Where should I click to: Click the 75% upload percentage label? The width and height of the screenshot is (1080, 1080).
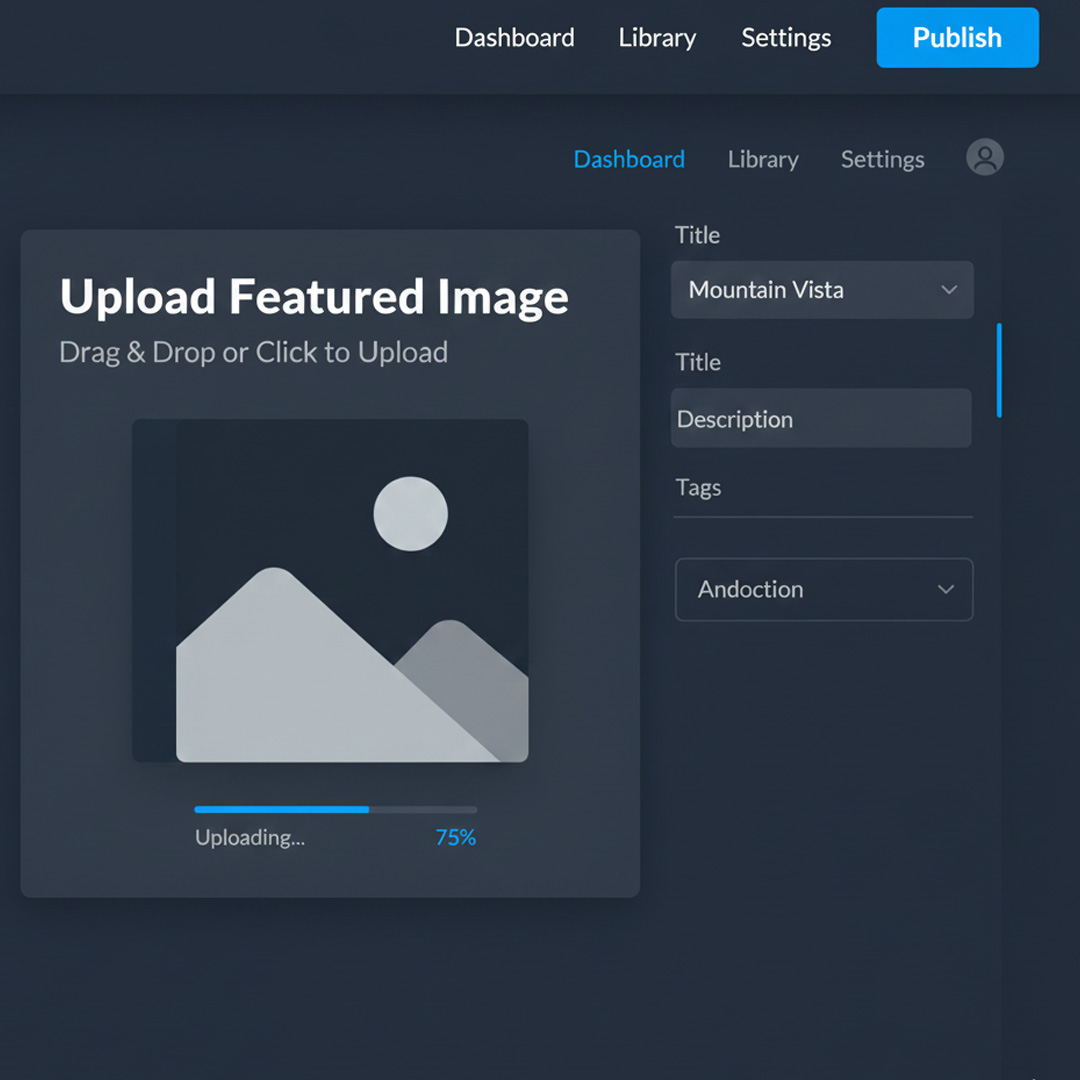click(x=455, y=838)
